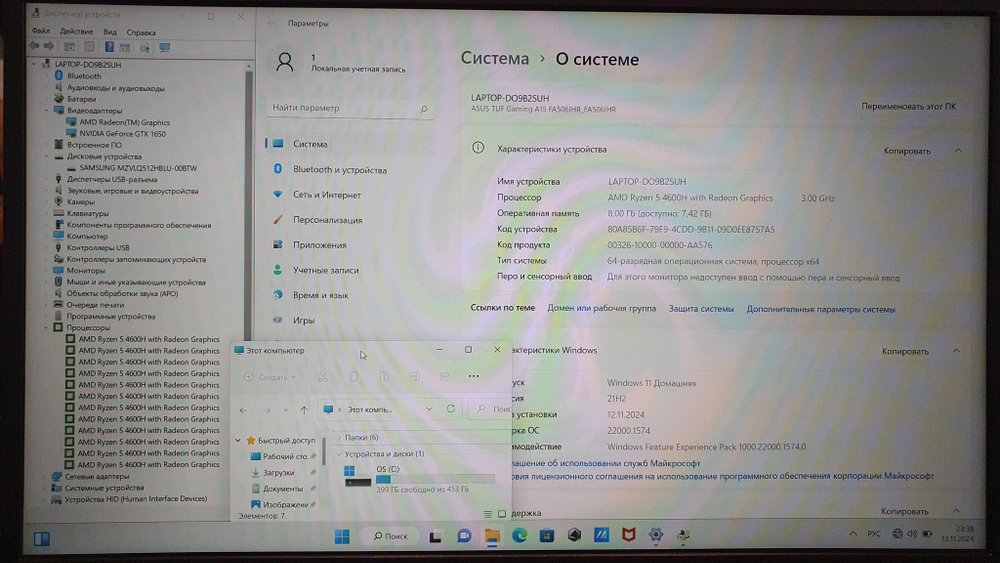This screenshot has height=563, width=1000.
Task: Click the Поиск field in Explorer window
Action: (491, 409)
